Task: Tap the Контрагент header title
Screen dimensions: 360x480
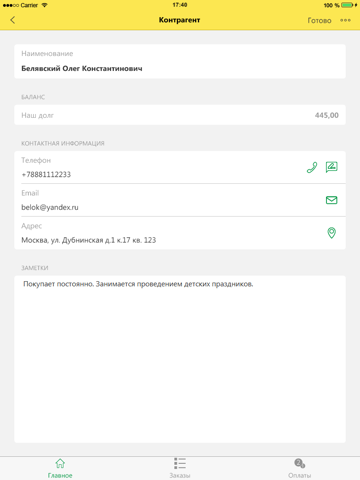Action: [x=179, y=20]
